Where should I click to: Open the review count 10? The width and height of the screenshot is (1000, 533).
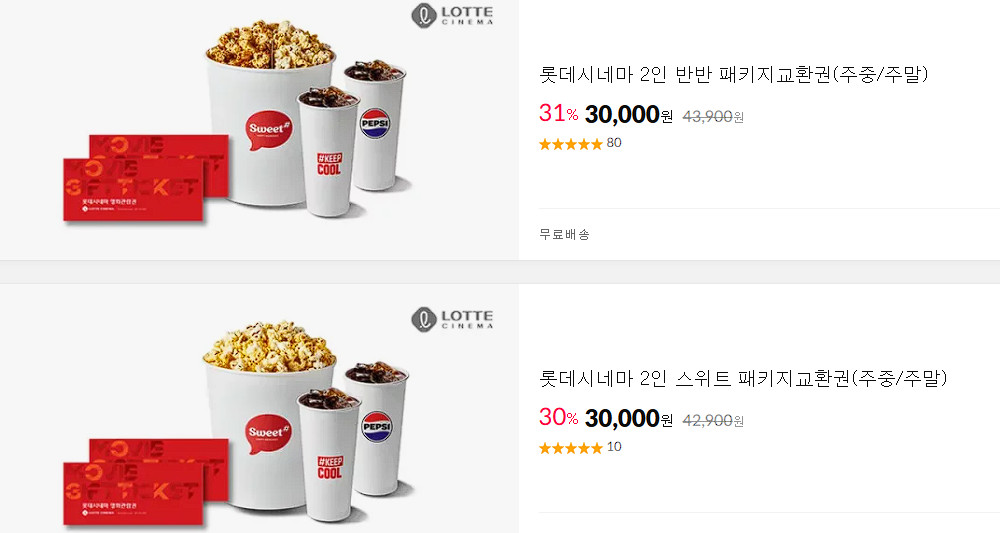[614, 447]
